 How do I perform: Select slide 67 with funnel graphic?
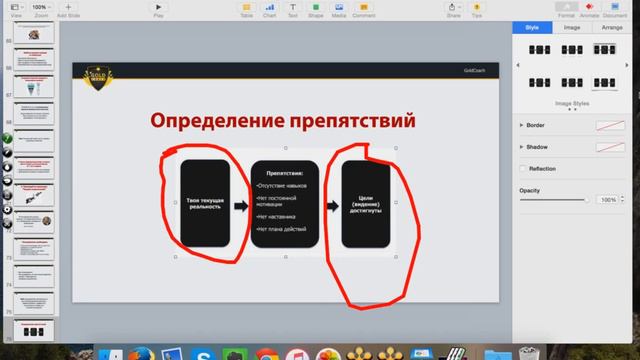point(34,87)
